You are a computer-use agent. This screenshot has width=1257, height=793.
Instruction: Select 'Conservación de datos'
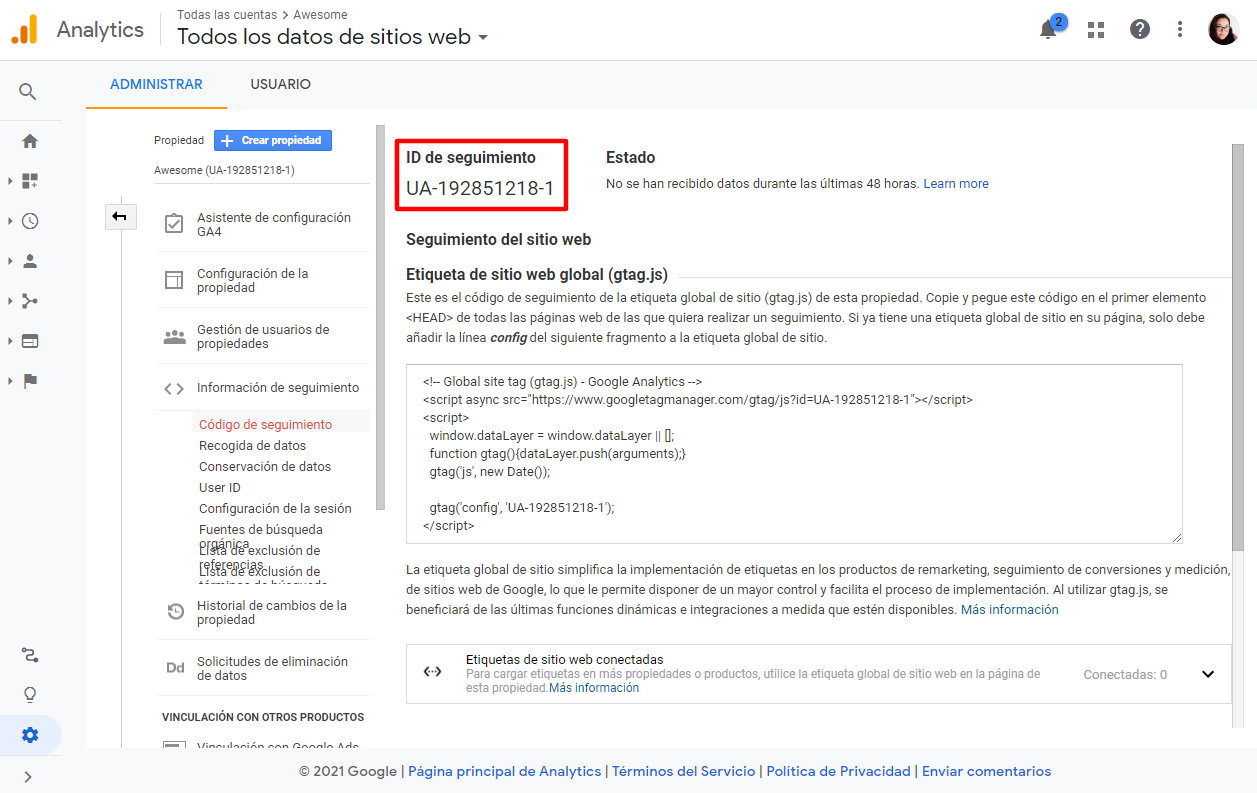[x=265, y=467]
